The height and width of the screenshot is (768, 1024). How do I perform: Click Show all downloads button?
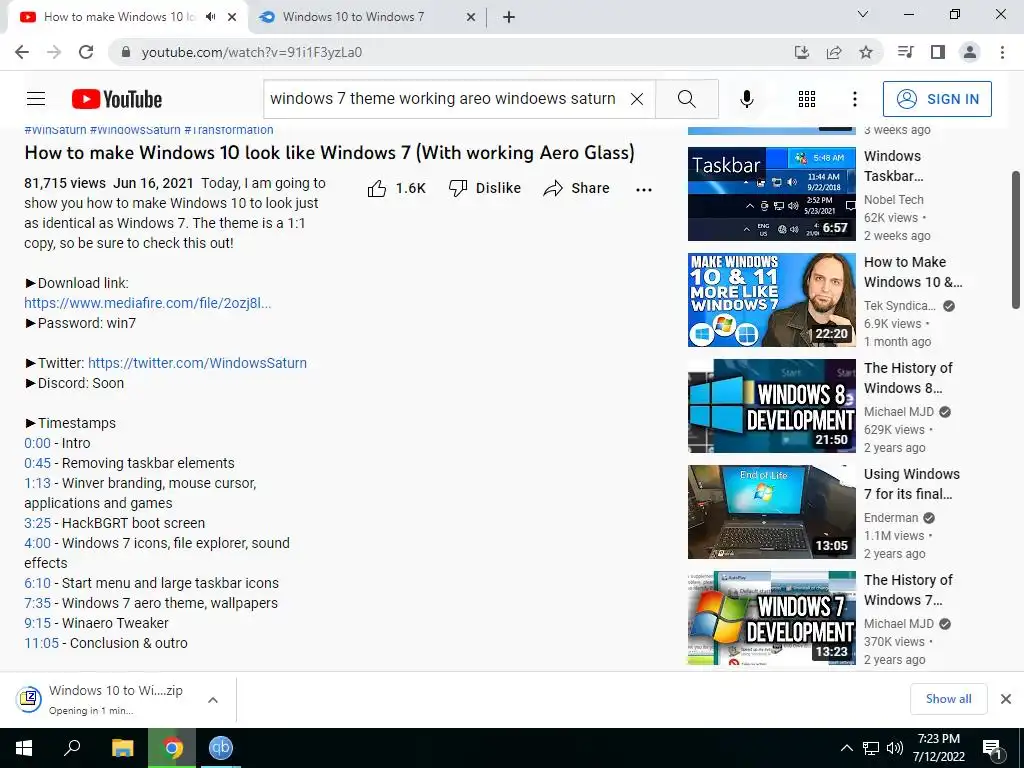click(x=948, y=699)
